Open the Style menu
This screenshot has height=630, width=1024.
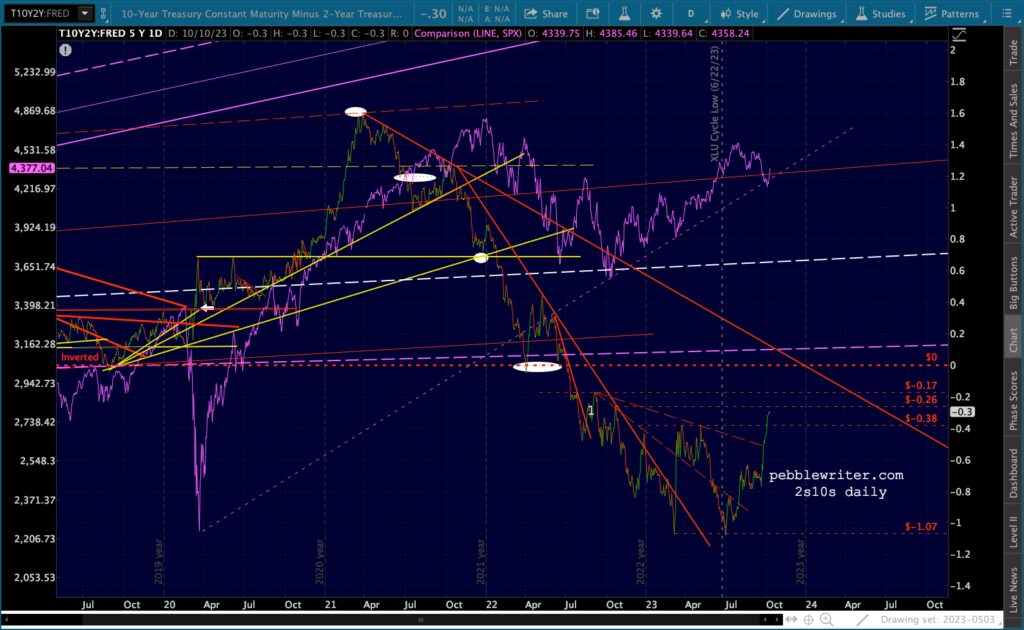tap(741, 14)
